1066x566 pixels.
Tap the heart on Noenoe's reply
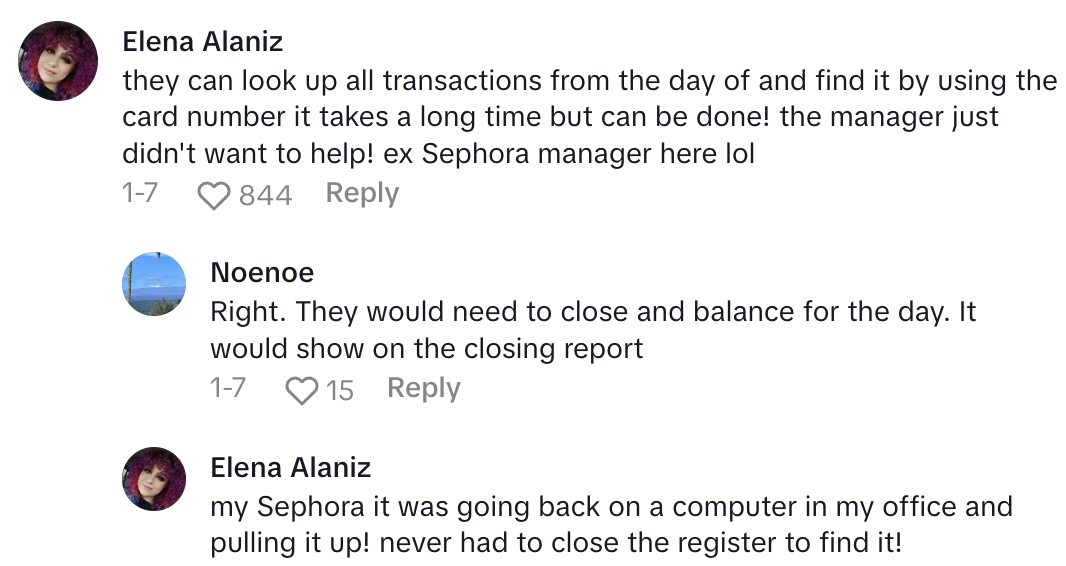[x=301, y=390]
